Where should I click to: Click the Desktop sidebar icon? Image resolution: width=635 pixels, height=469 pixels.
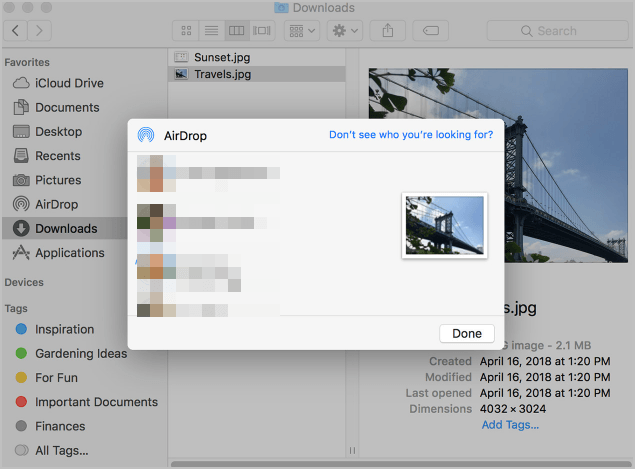[x=21, y=132]
